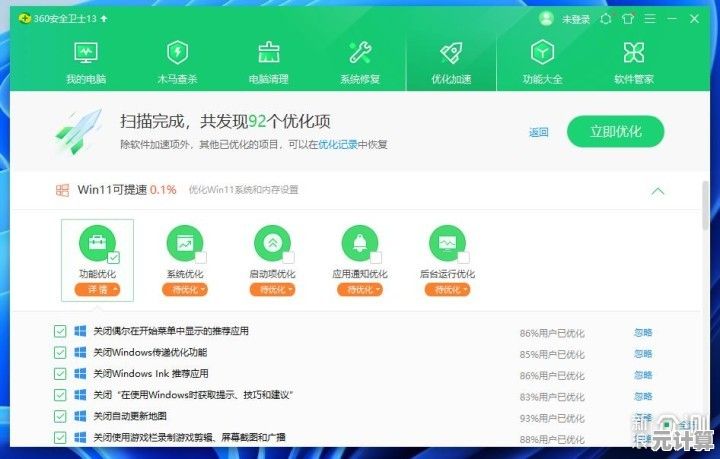Click the 360 logo in title bar
Viewport: 720px width, 459px height.
[24, 18]
